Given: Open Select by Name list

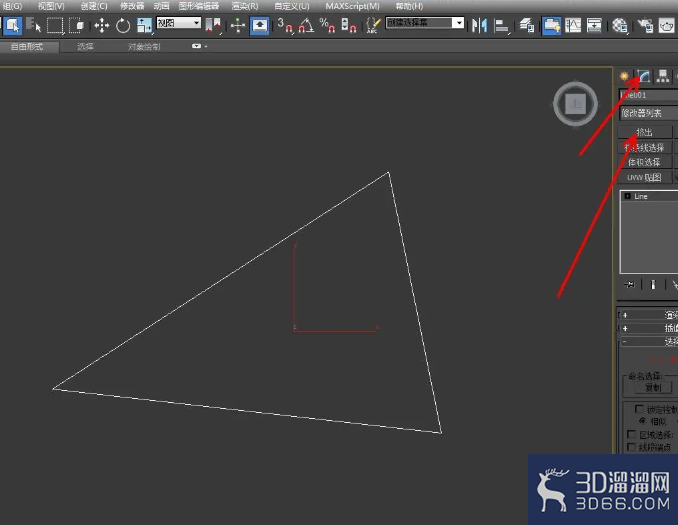Looking at the screenshot, I should (x=33, y=25).
